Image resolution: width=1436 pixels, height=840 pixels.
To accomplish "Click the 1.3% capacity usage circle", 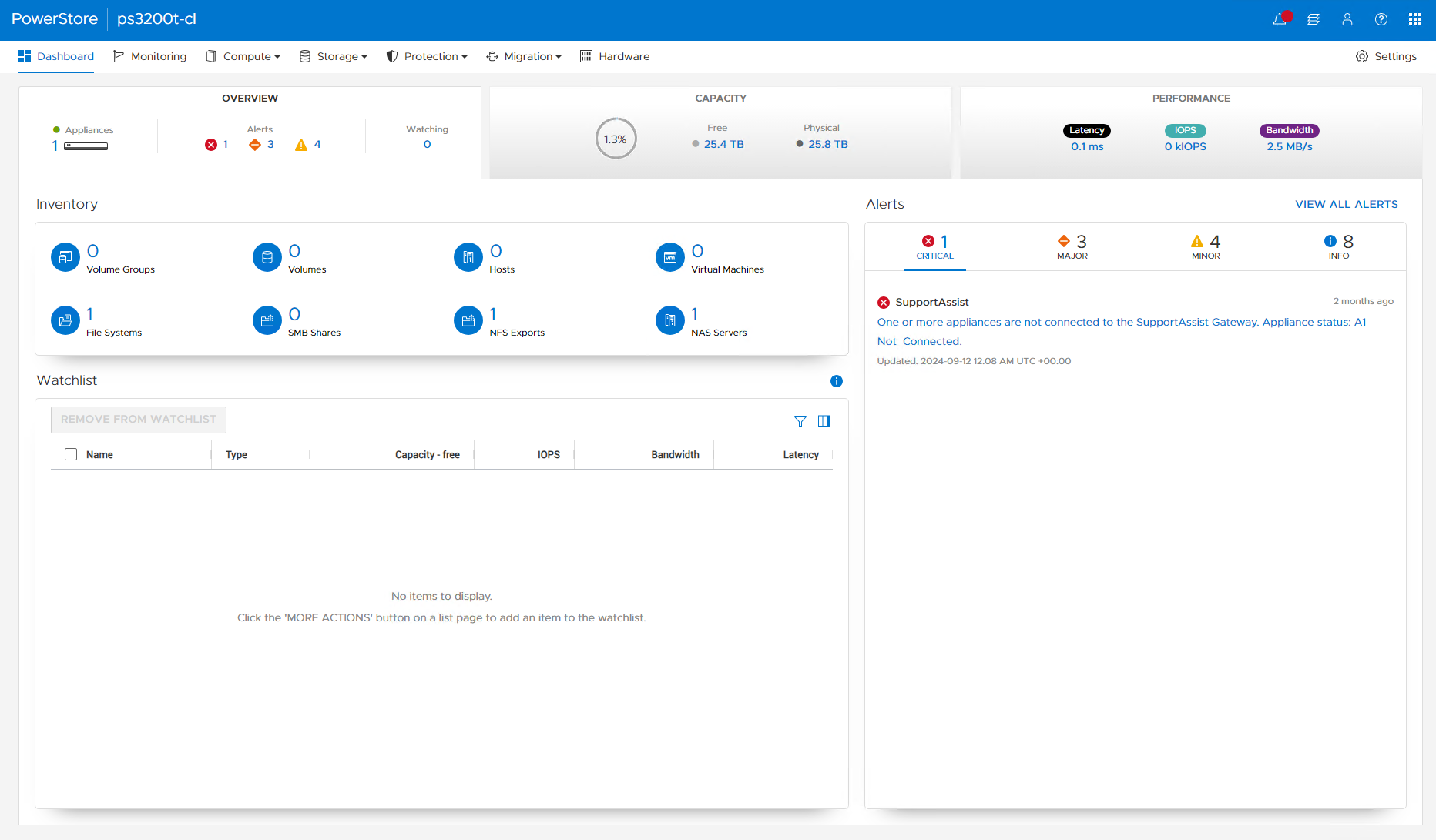I will (616, 139).
